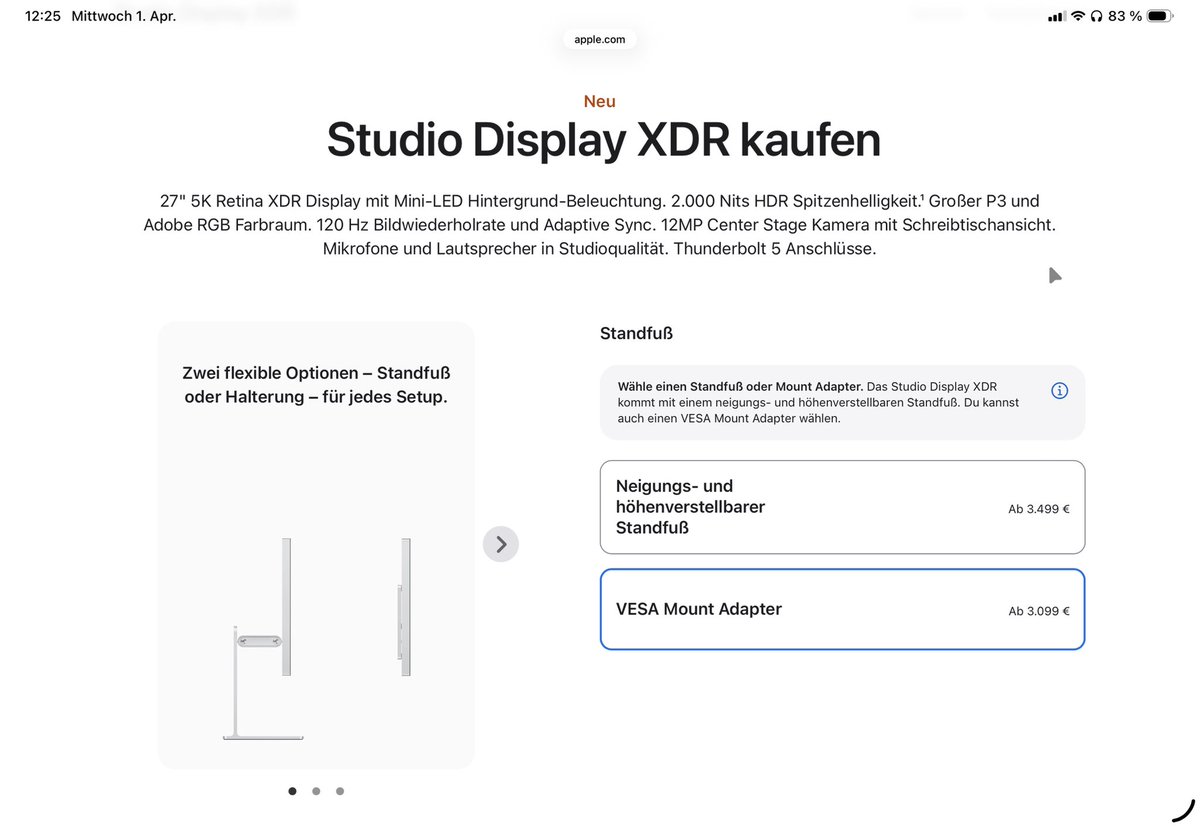Tap the date Mittwoch 1. Apr.
Viewport: 1200px width, 827px height.
click(x=124, y=16)
